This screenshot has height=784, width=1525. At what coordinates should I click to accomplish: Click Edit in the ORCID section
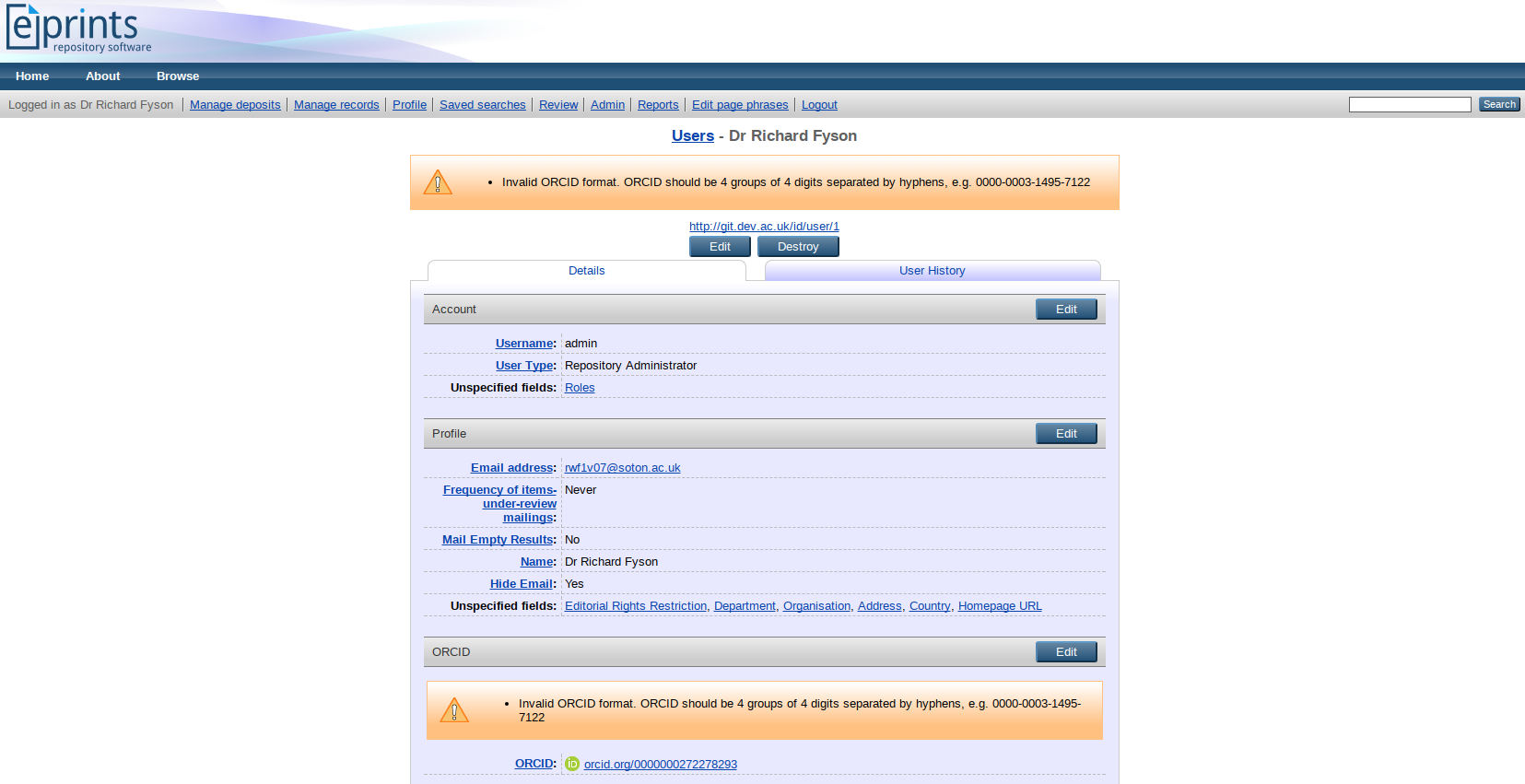coord(1065,652)
